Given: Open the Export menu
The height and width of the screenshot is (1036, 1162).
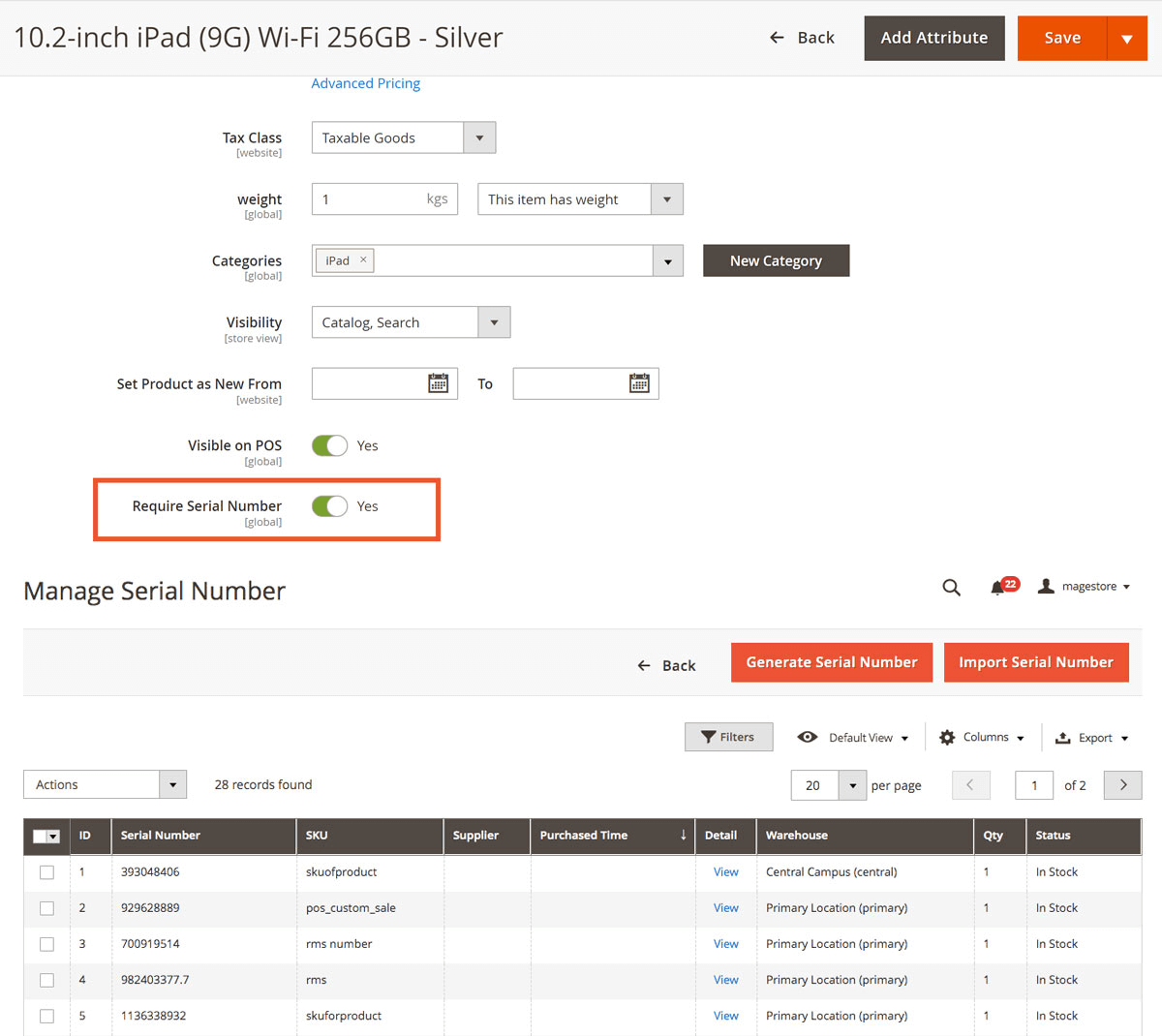Looking at the screenshot, I should coord(1092,738).
